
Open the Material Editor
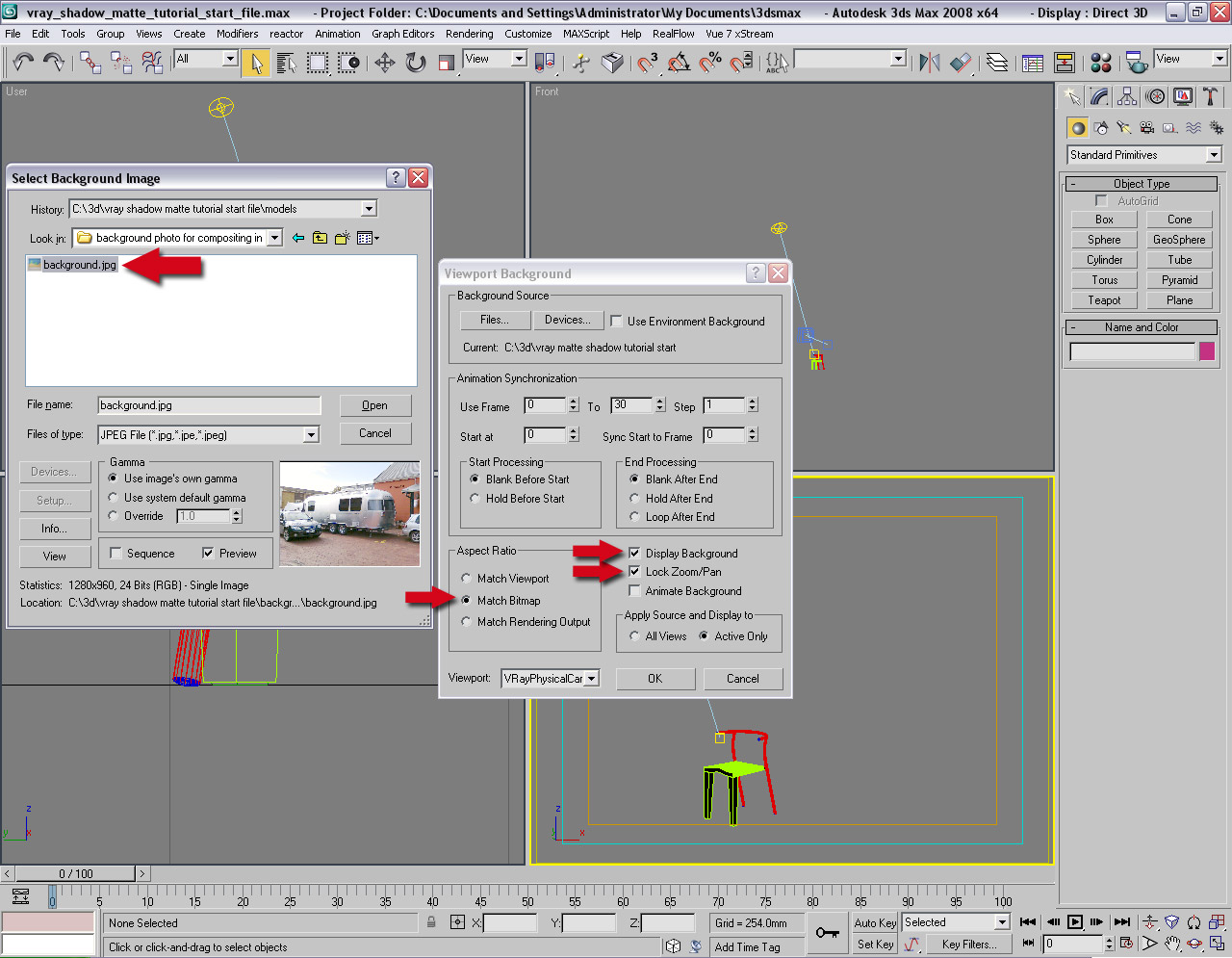pos(1100,61)
